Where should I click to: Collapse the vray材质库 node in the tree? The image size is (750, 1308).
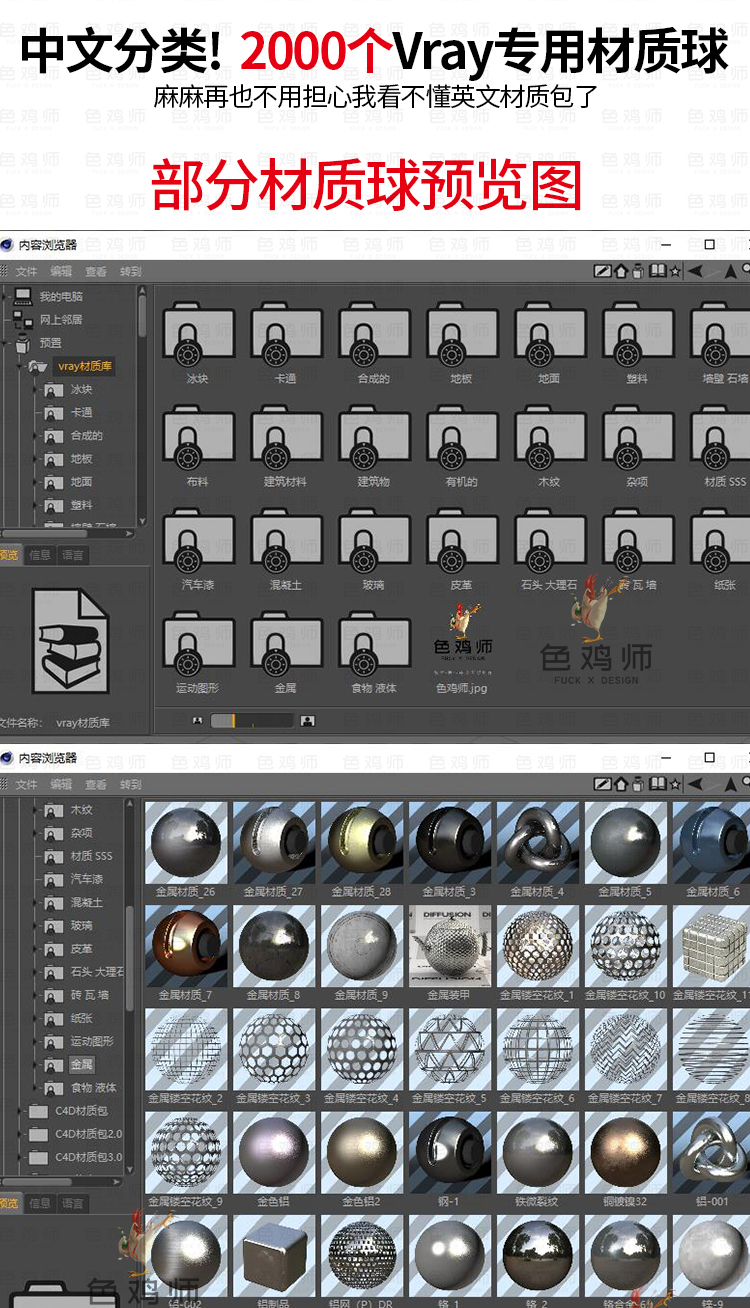tap(20, 367)
